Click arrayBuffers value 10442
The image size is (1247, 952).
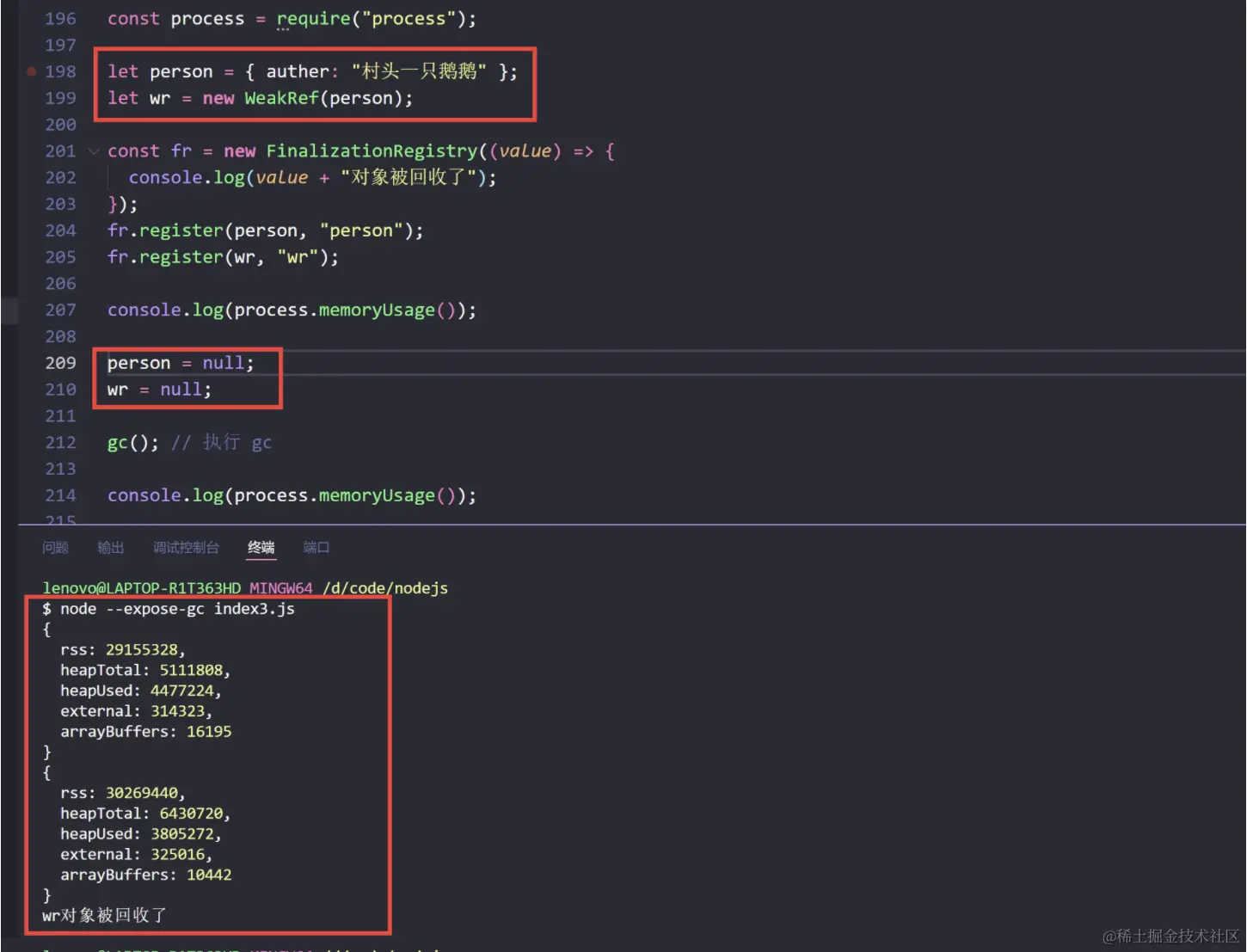209,875
